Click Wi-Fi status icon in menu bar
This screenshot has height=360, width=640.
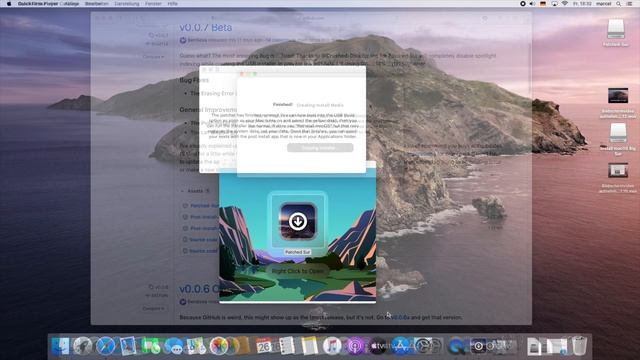pyautogui.click(x=565, y=4)
